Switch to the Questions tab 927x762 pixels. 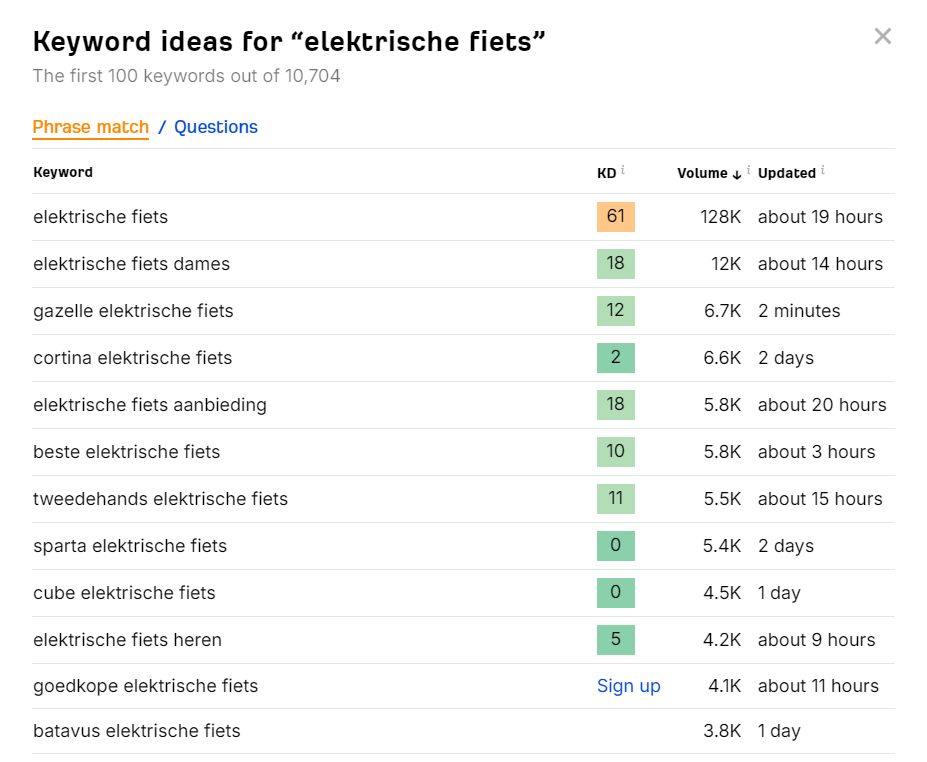tap(216, 127)
